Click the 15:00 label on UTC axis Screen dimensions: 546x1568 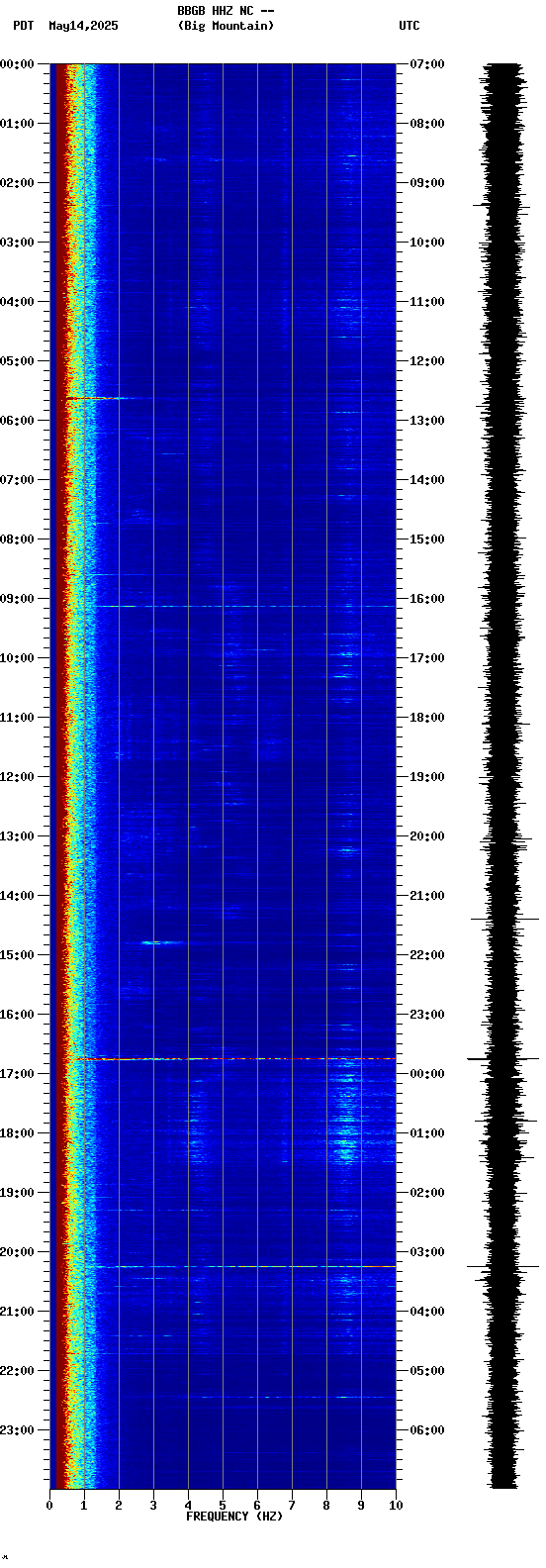pyautogui.click(x=427, y=539)
